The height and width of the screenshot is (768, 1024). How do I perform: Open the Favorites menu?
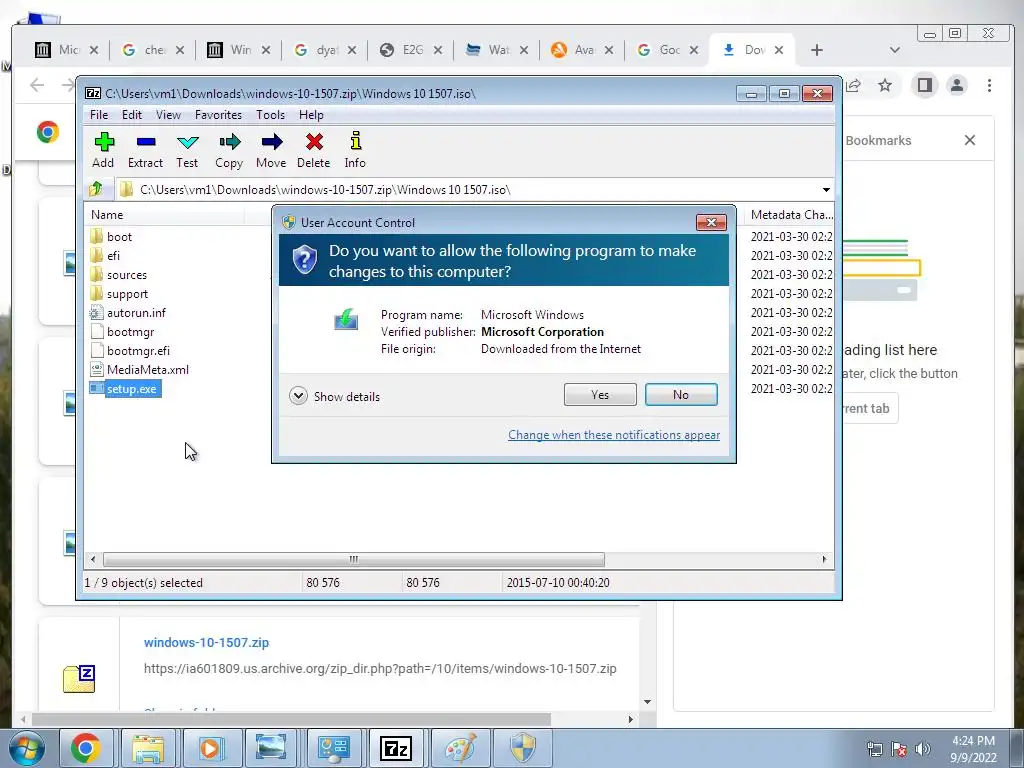218,115
